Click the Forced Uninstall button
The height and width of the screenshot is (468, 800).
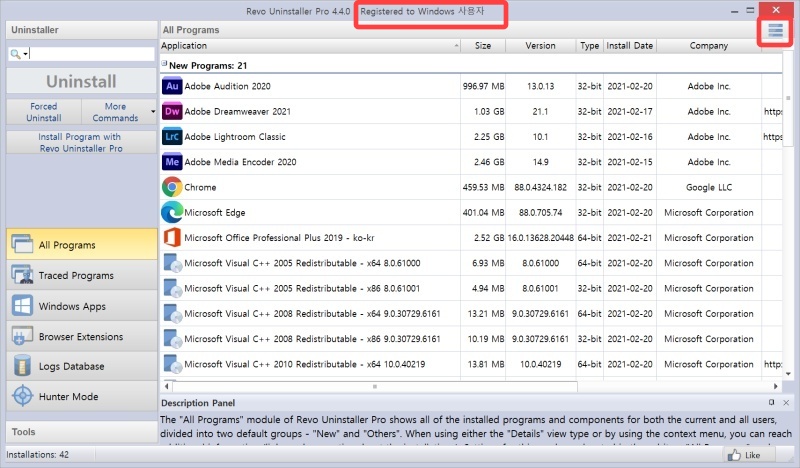coord(44,112)
